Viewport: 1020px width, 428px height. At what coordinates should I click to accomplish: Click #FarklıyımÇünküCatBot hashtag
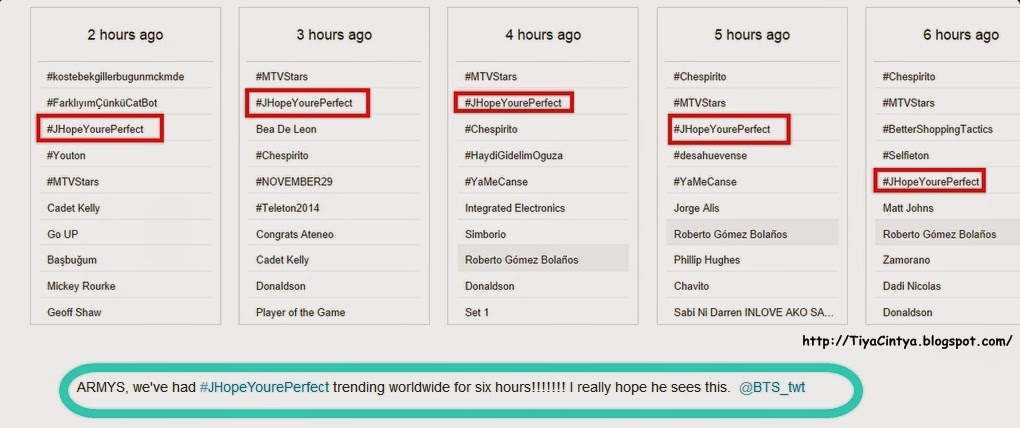pos(101,103)
